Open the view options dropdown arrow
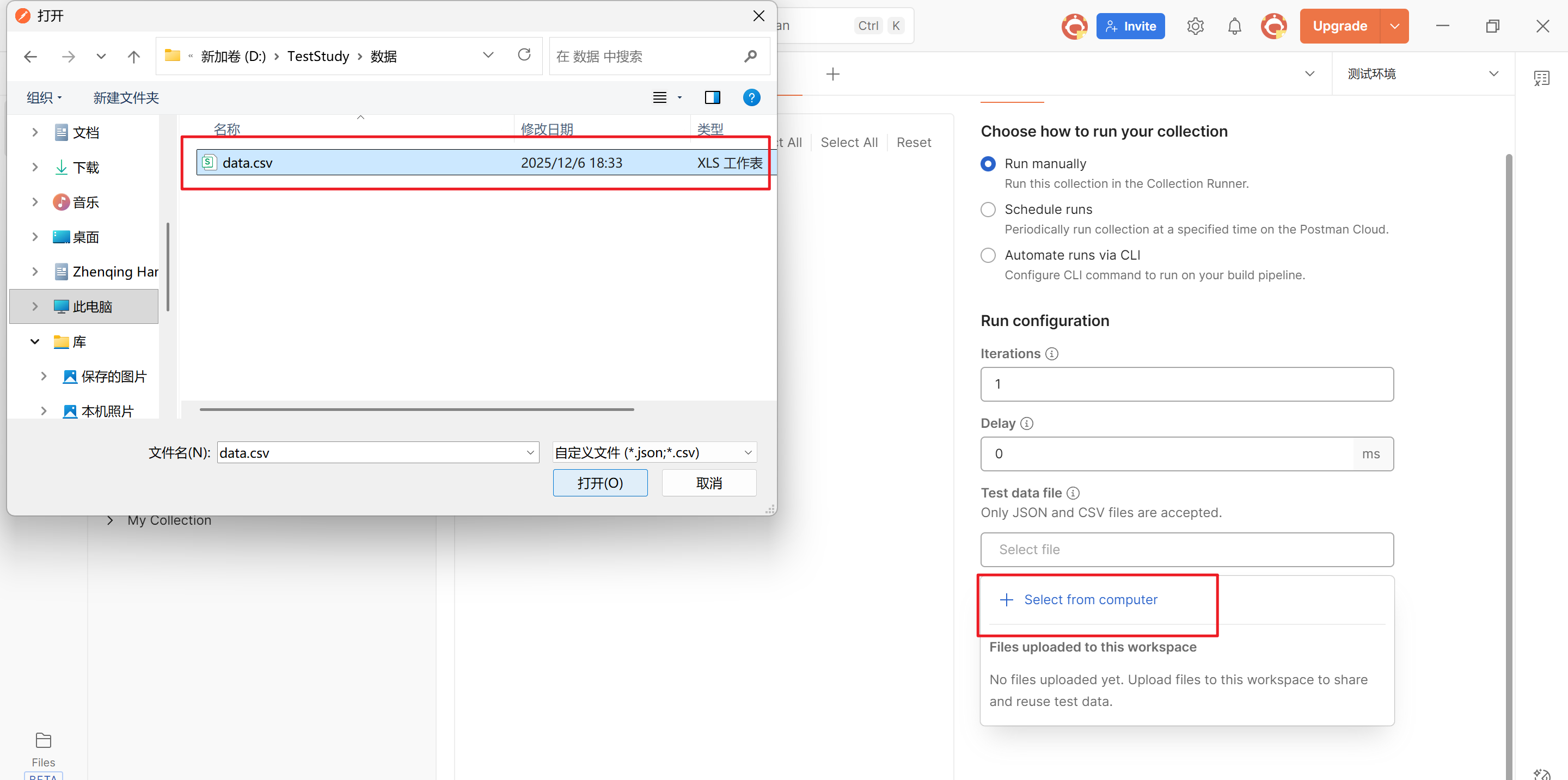The width and height of the screenshot is (1568, 780). click(x=680, y=97)
